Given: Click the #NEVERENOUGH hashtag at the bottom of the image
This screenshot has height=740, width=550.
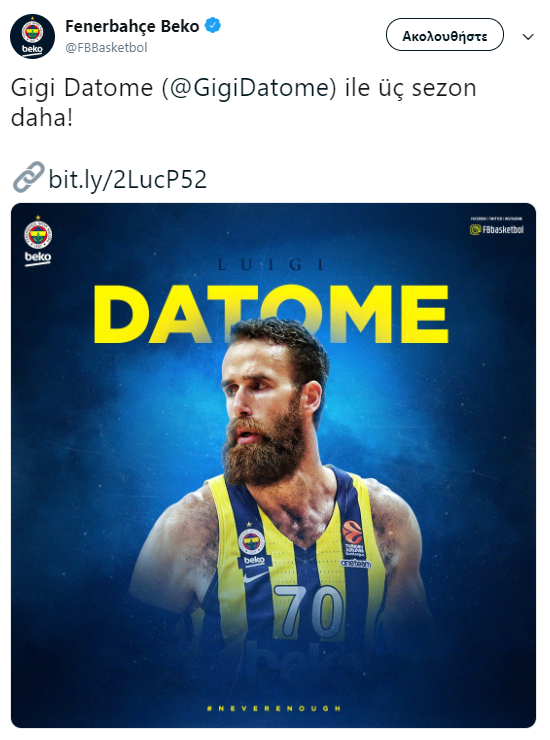Looking at the screenshot, I should coord(274,708).
